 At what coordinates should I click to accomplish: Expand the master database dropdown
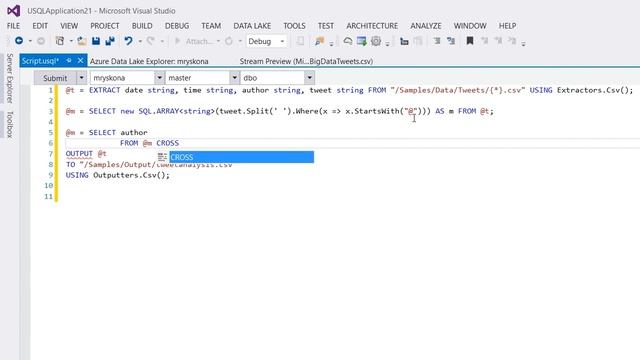pos(234,78)
